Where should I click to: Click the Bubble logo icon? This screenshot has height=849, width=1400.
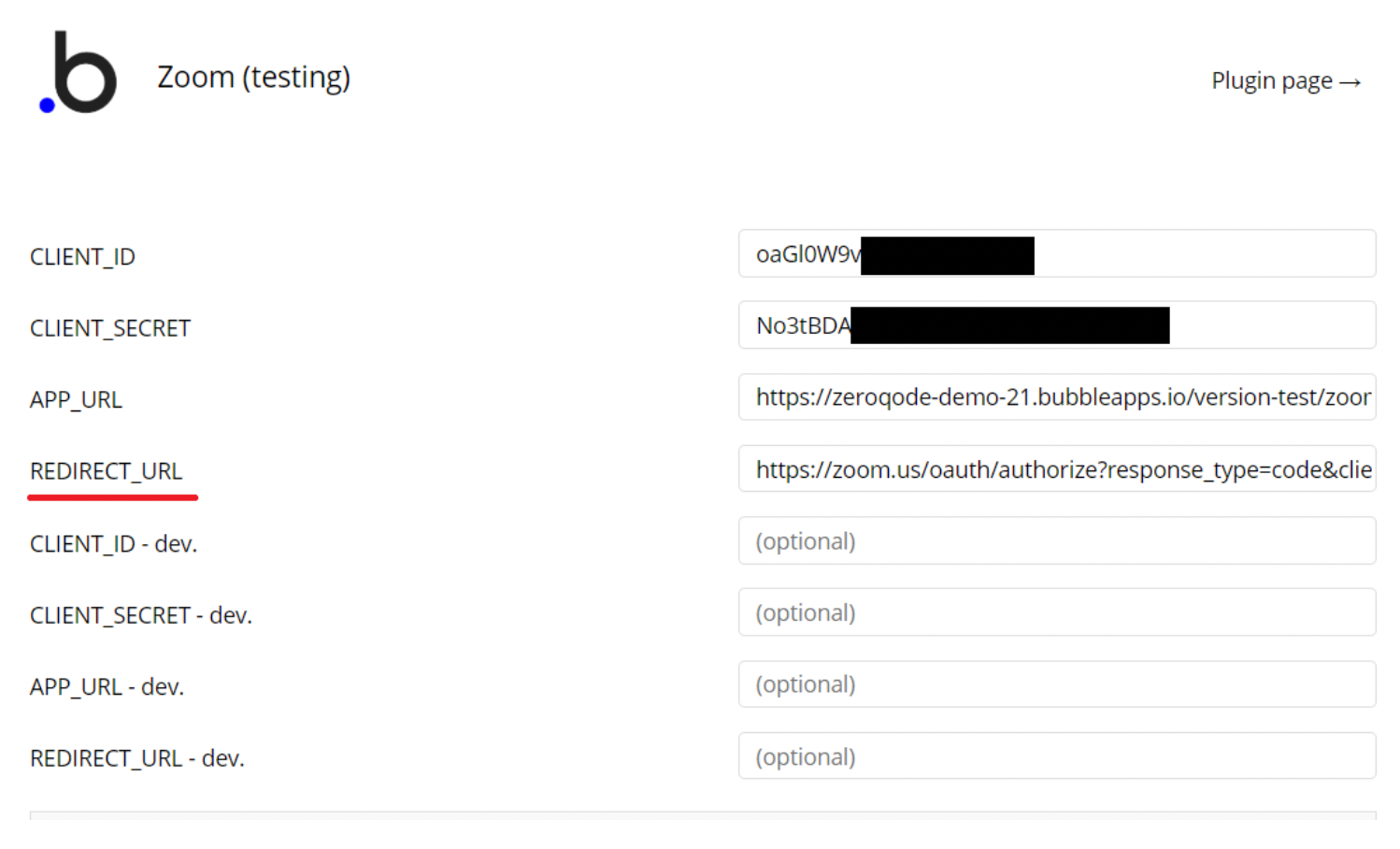pyautogui.click(x=79, y=72)
